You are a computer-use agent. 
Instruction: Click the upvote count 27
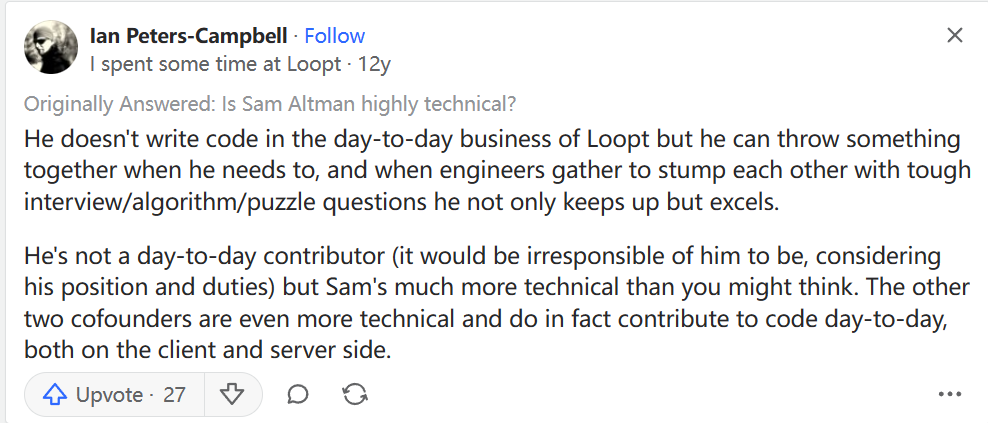(x=174, y=395)
